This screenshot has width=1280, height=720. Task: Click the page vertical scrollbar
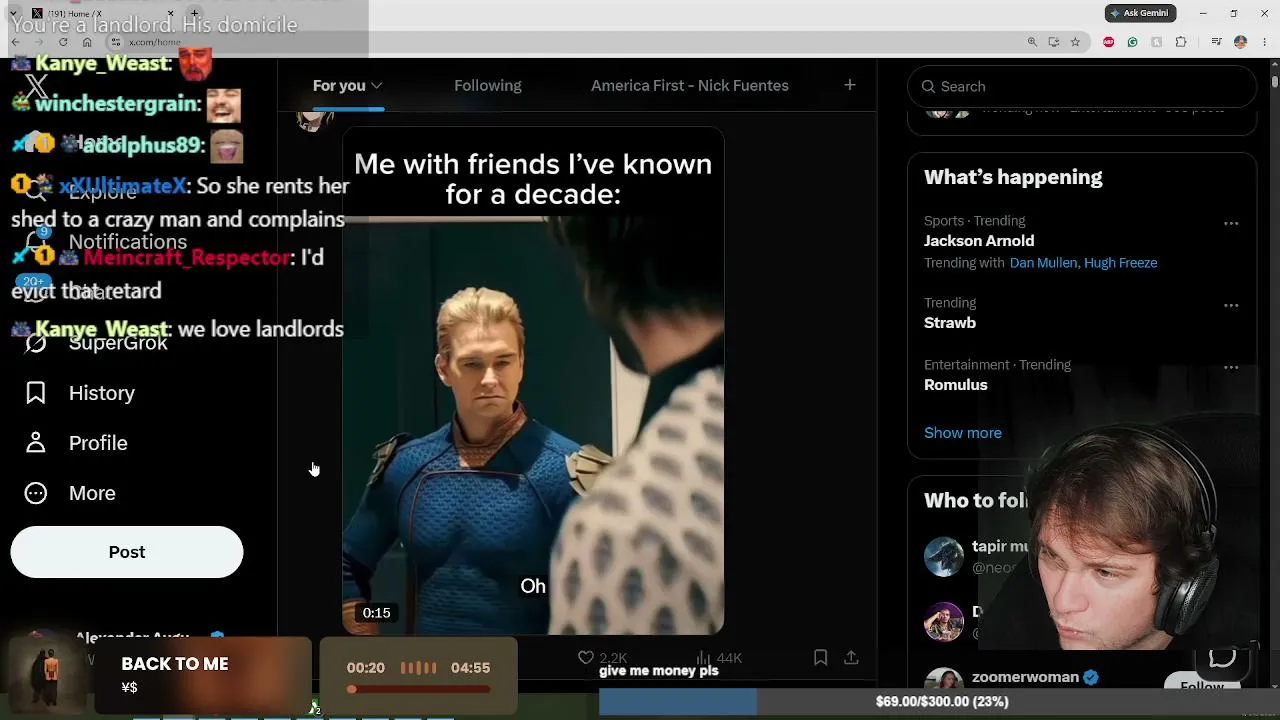pos(1274,80)
